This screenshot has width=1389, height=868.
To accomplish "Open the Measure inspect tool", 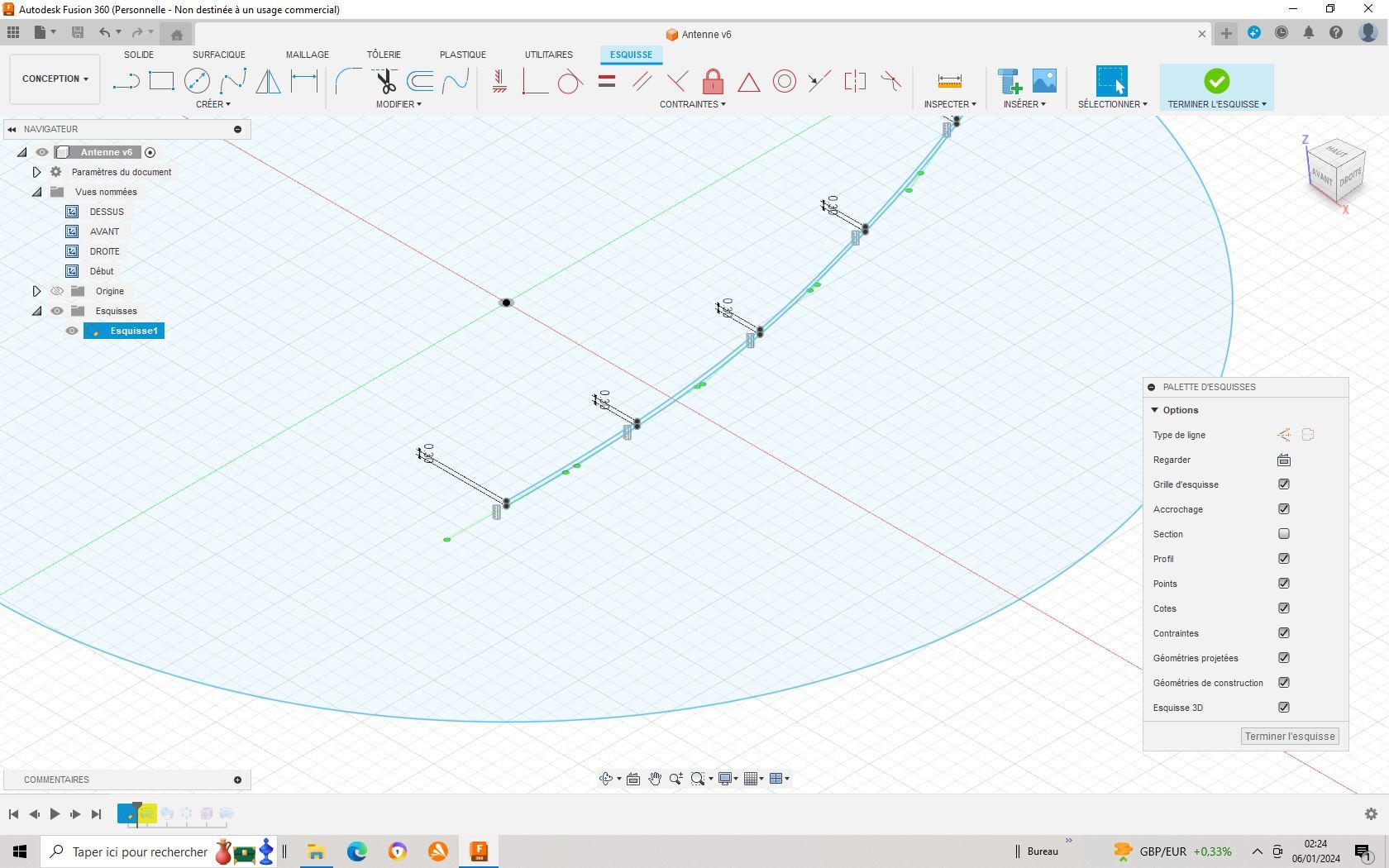I will pos(949,81).
